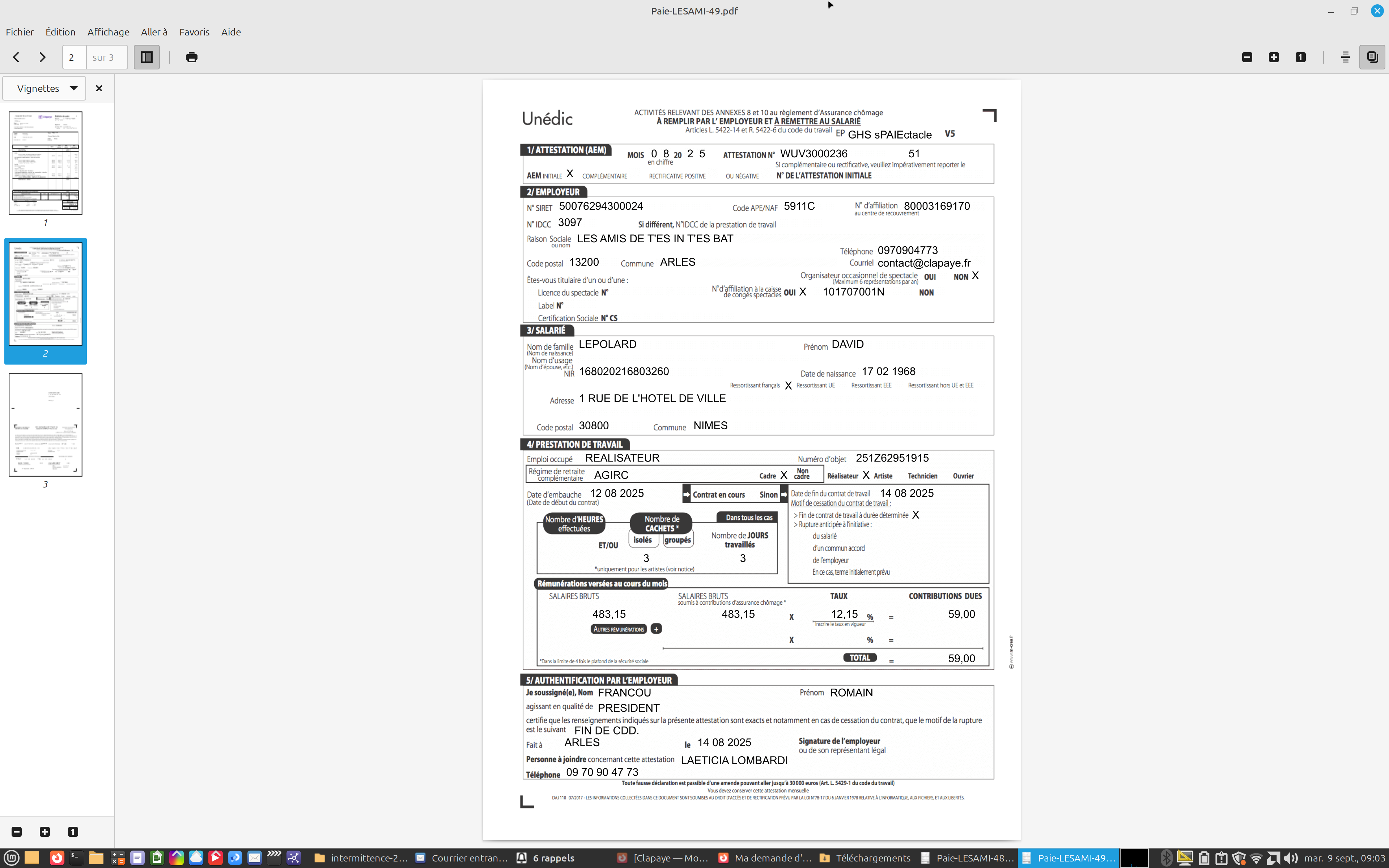Go to the previous page arrow
This screenshot has width=1389, height=868.
pyautogui.click(x=16, y=57)
